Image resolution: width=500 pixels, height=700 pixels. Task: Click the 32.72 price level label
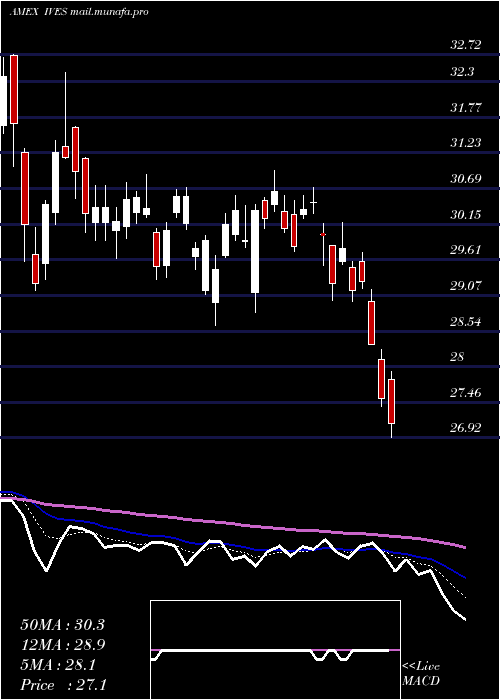pyautogui.click(x=466, y=45)
